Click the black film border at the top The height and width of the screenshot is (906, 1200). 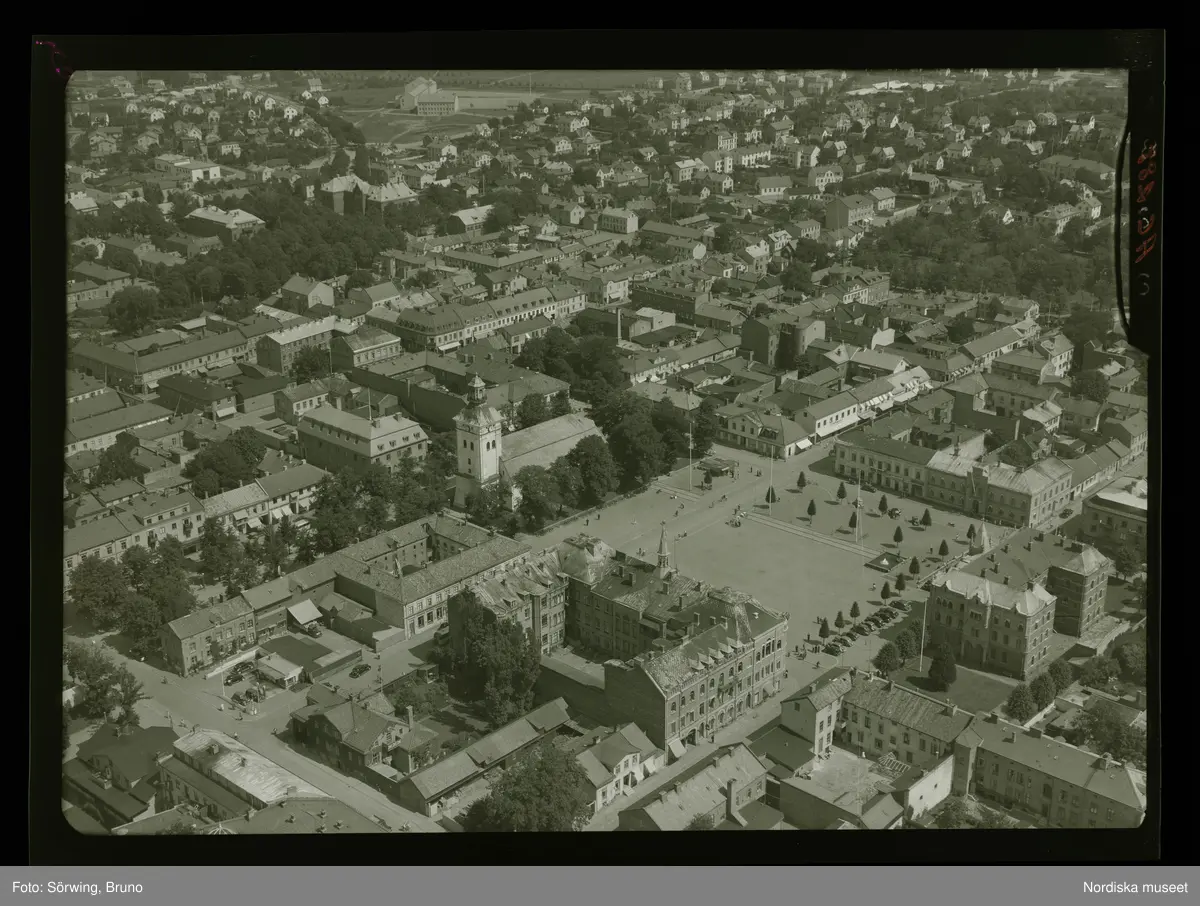(600, 52)
